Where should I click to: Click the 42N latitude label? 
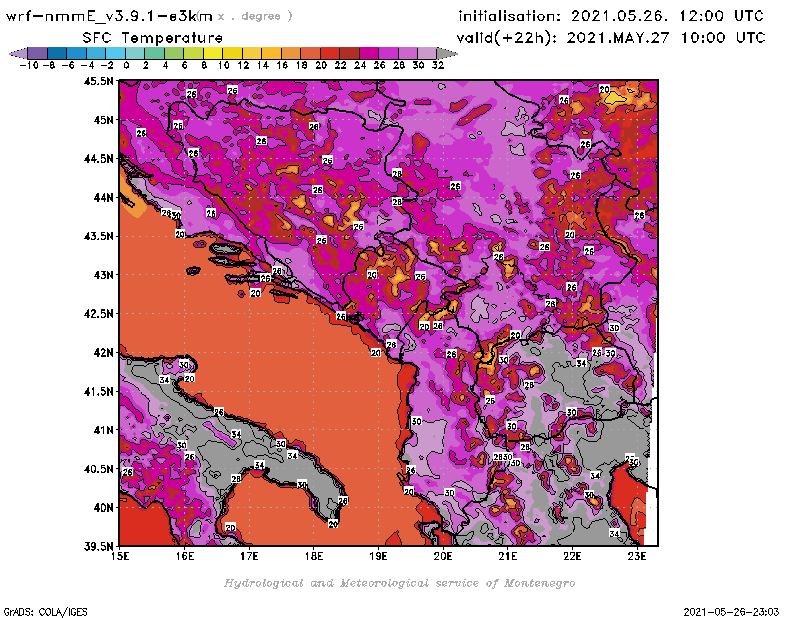tap(103, 353)
